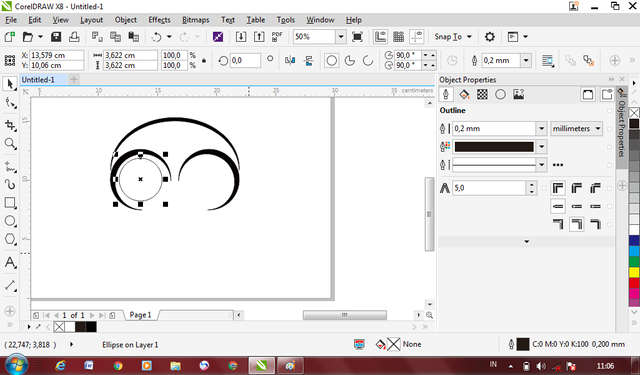
Task: Select the round corner style
Action: [x=576, y=188]
